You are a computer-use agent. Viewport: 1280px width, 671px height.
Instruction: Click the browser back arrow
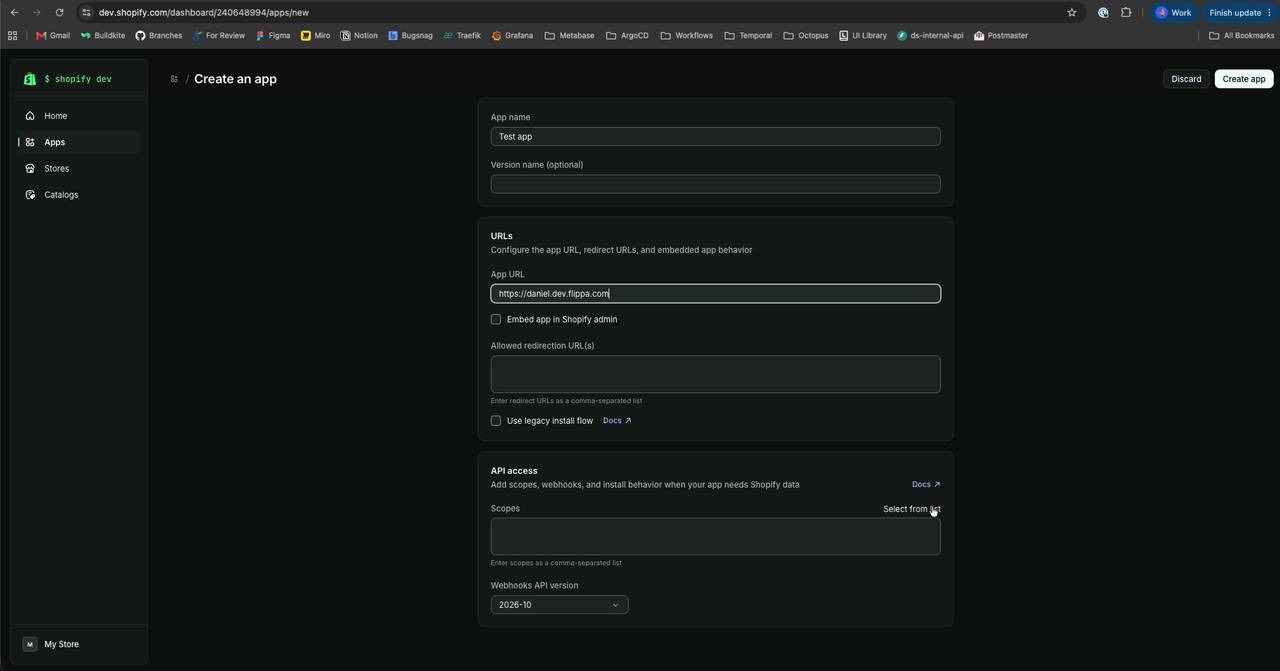[14, 13]
